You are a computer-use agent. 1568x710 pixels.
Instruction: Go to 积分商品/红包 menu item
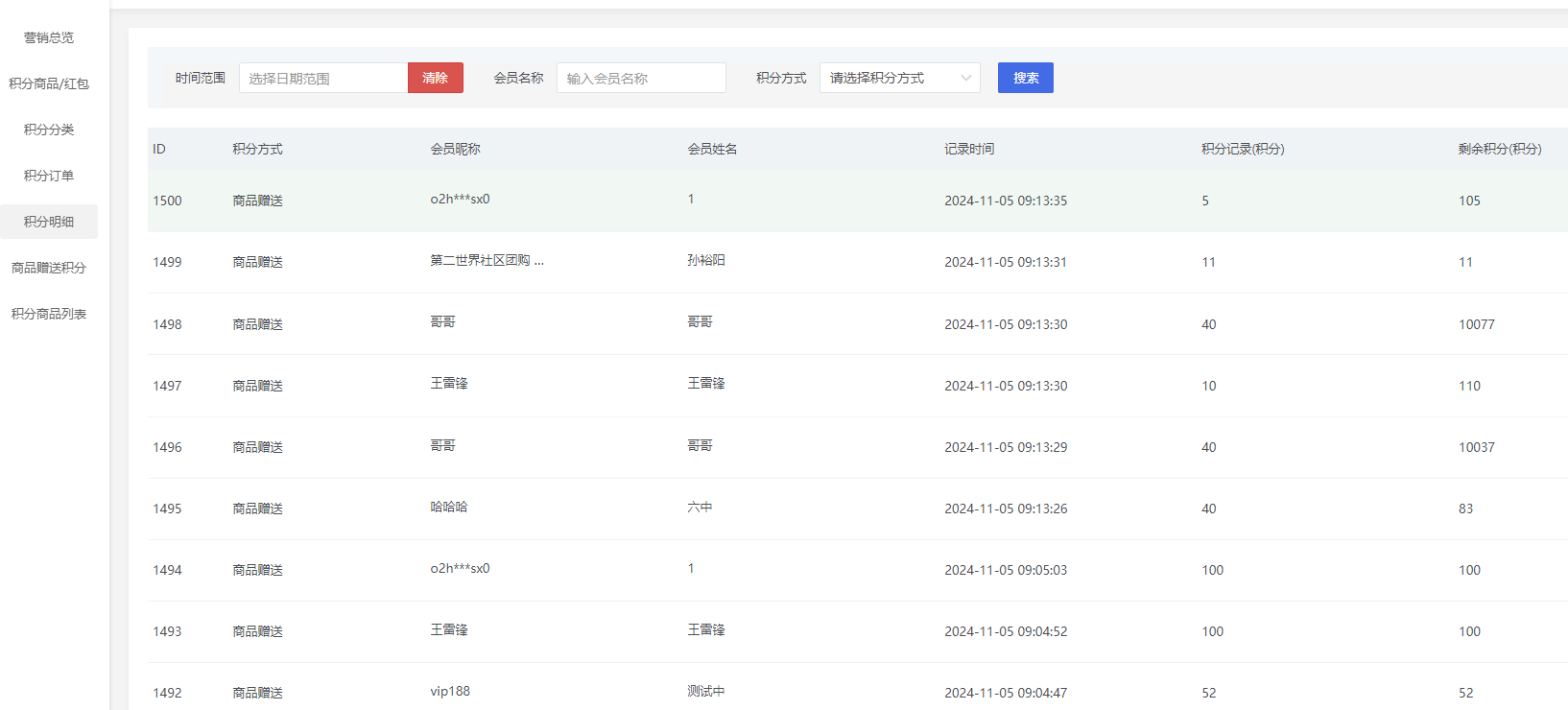(x=49, y=83)
